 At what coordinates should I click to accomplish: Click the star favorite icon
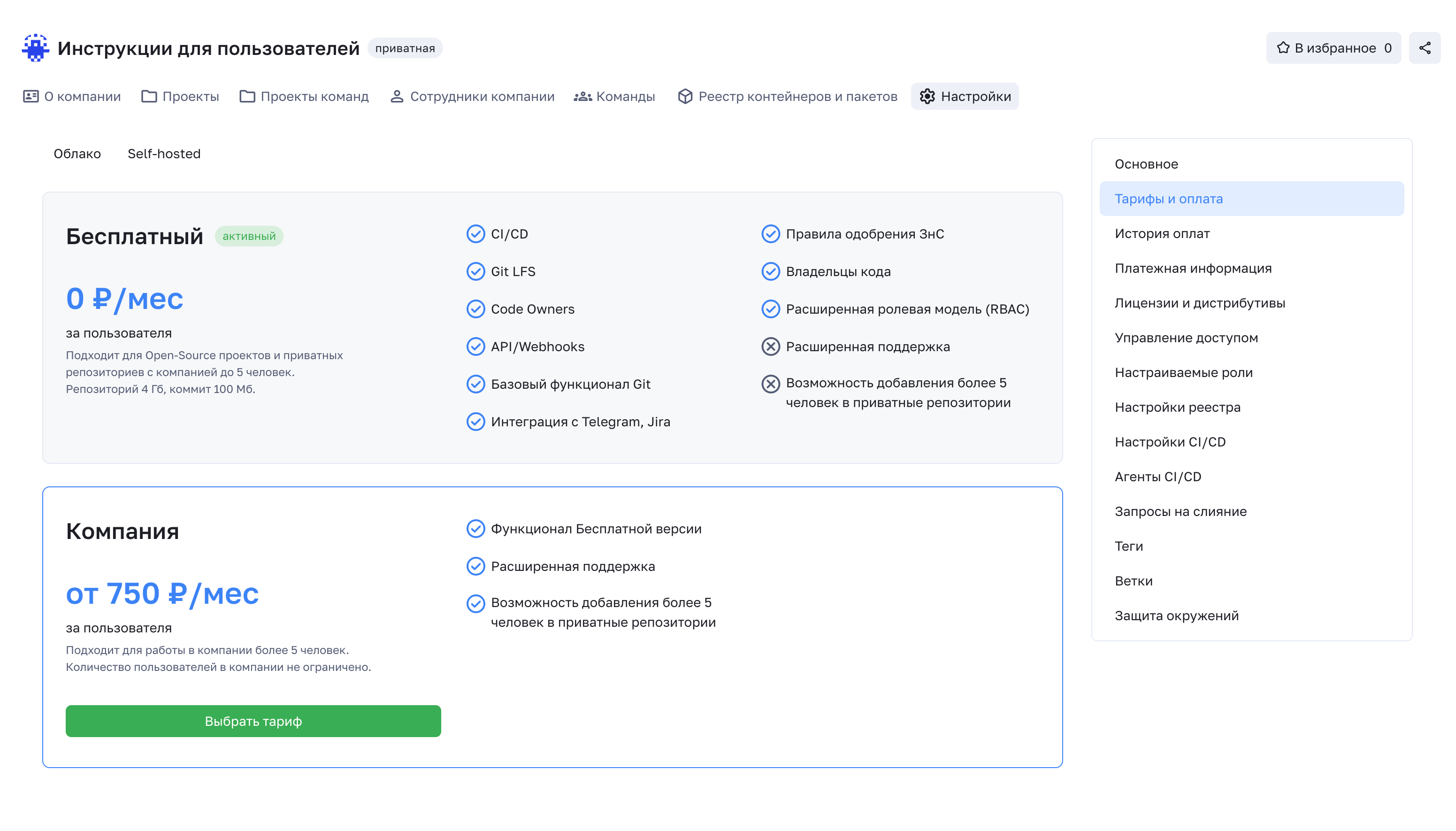click(x=1282, y=48)
